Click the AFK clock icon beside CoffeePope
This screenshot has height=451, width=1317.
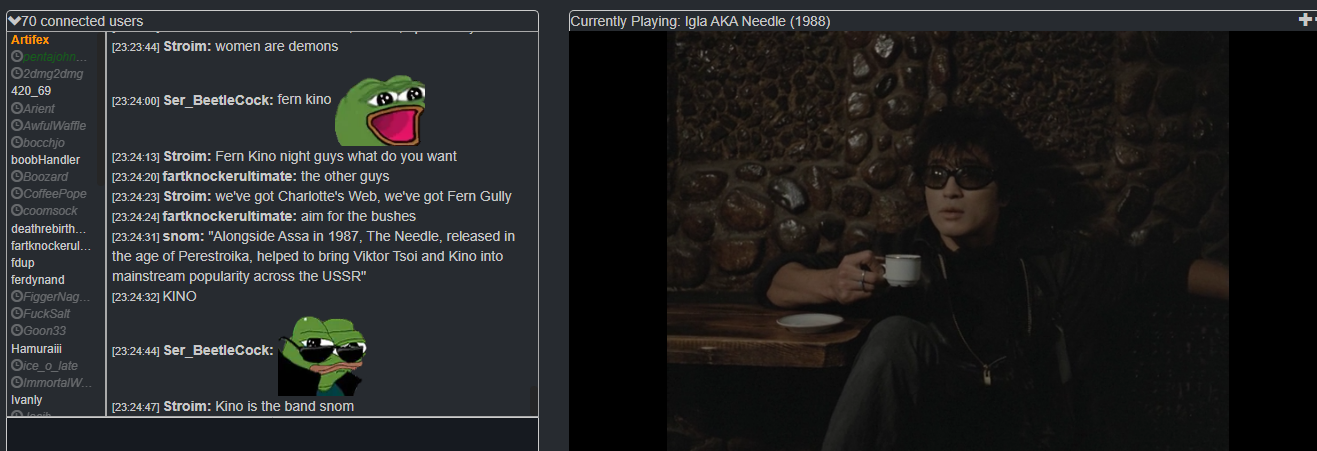(17, 193)
